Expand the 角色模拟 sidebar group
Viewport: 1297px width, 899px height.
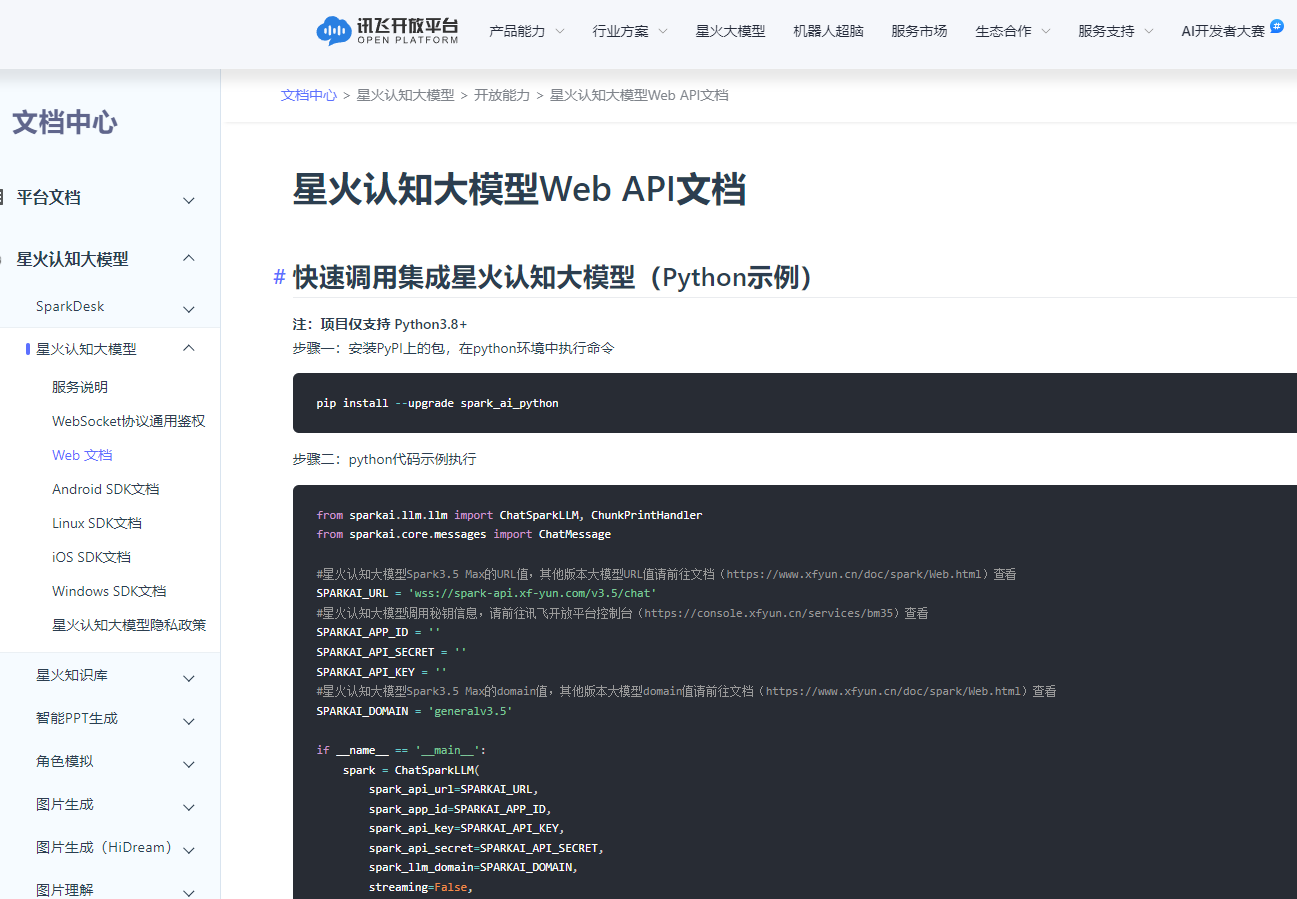click(x=189, y=764)
